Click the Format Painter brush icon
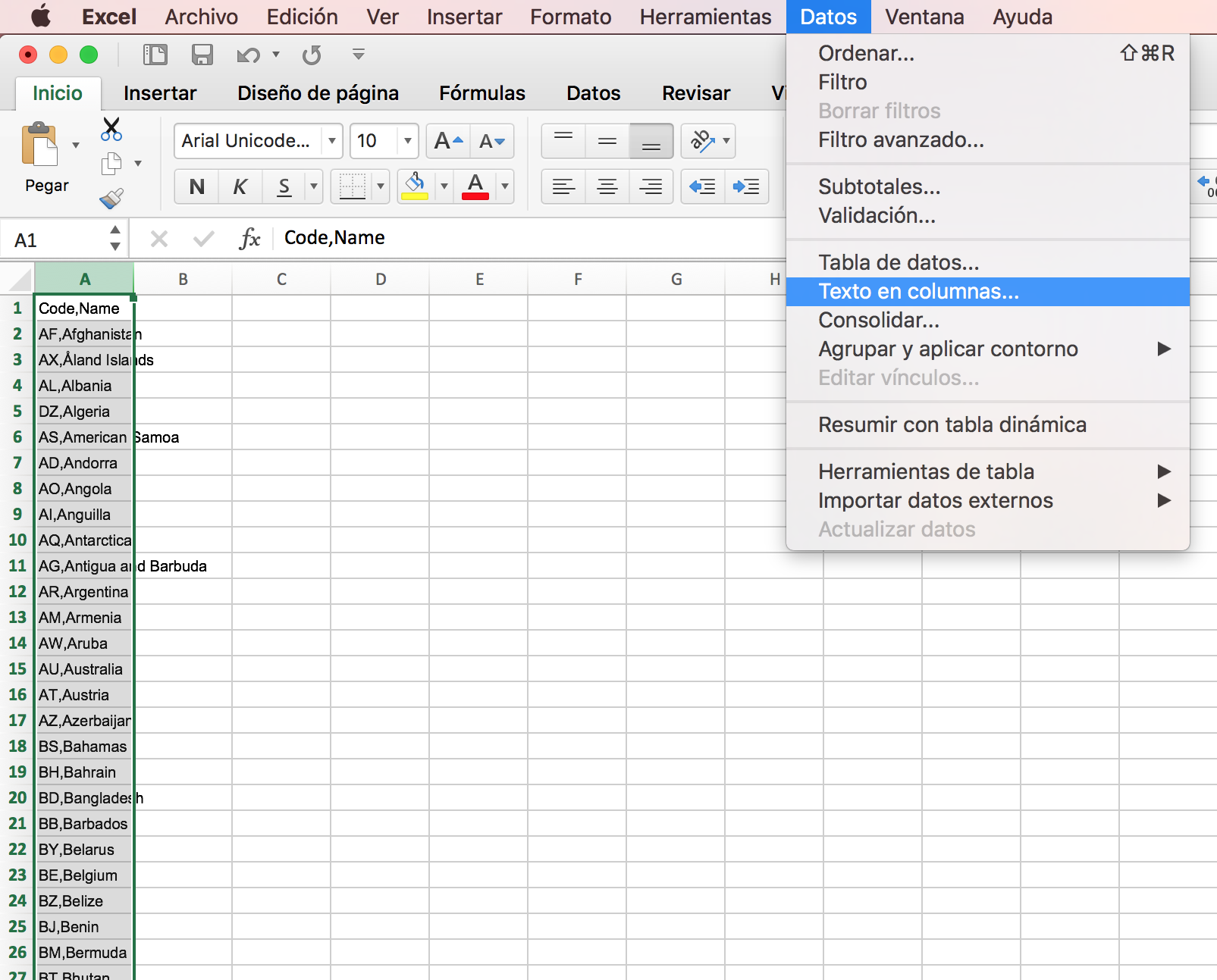 (111, 199)
